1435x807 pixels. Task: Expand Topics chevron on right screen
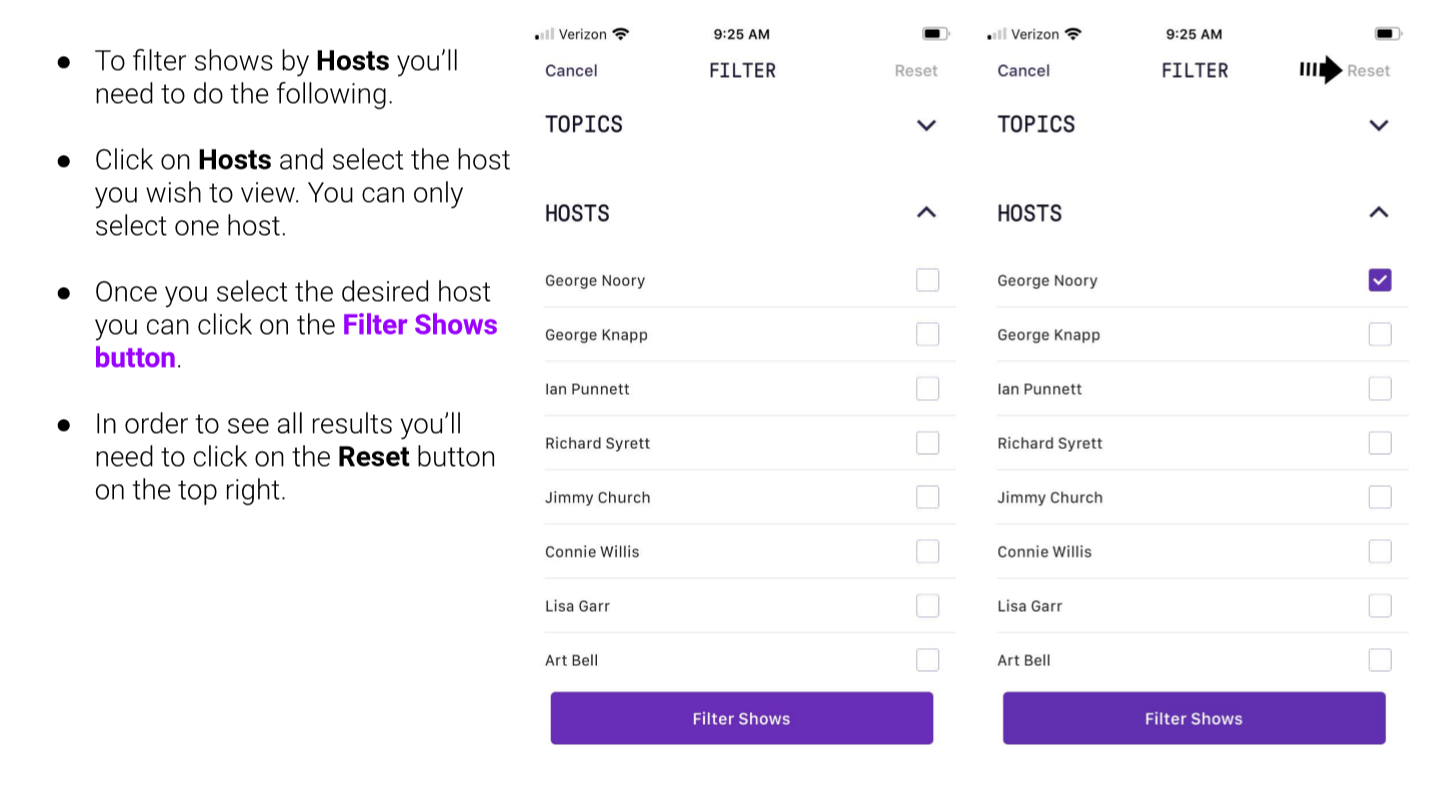point(1379,125)
